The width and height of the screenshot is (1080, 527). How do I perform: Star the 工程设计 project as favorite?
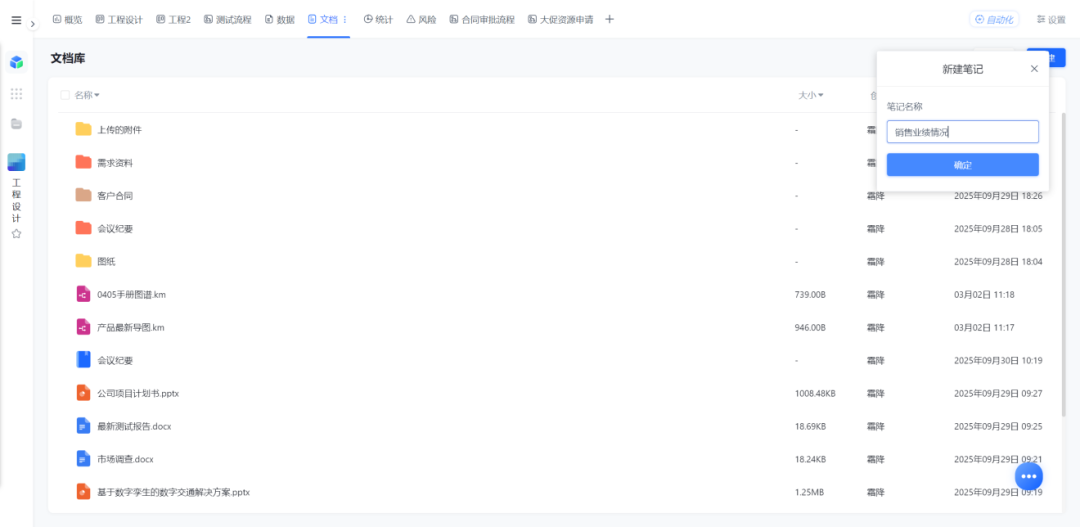click(x=17, y=234)
